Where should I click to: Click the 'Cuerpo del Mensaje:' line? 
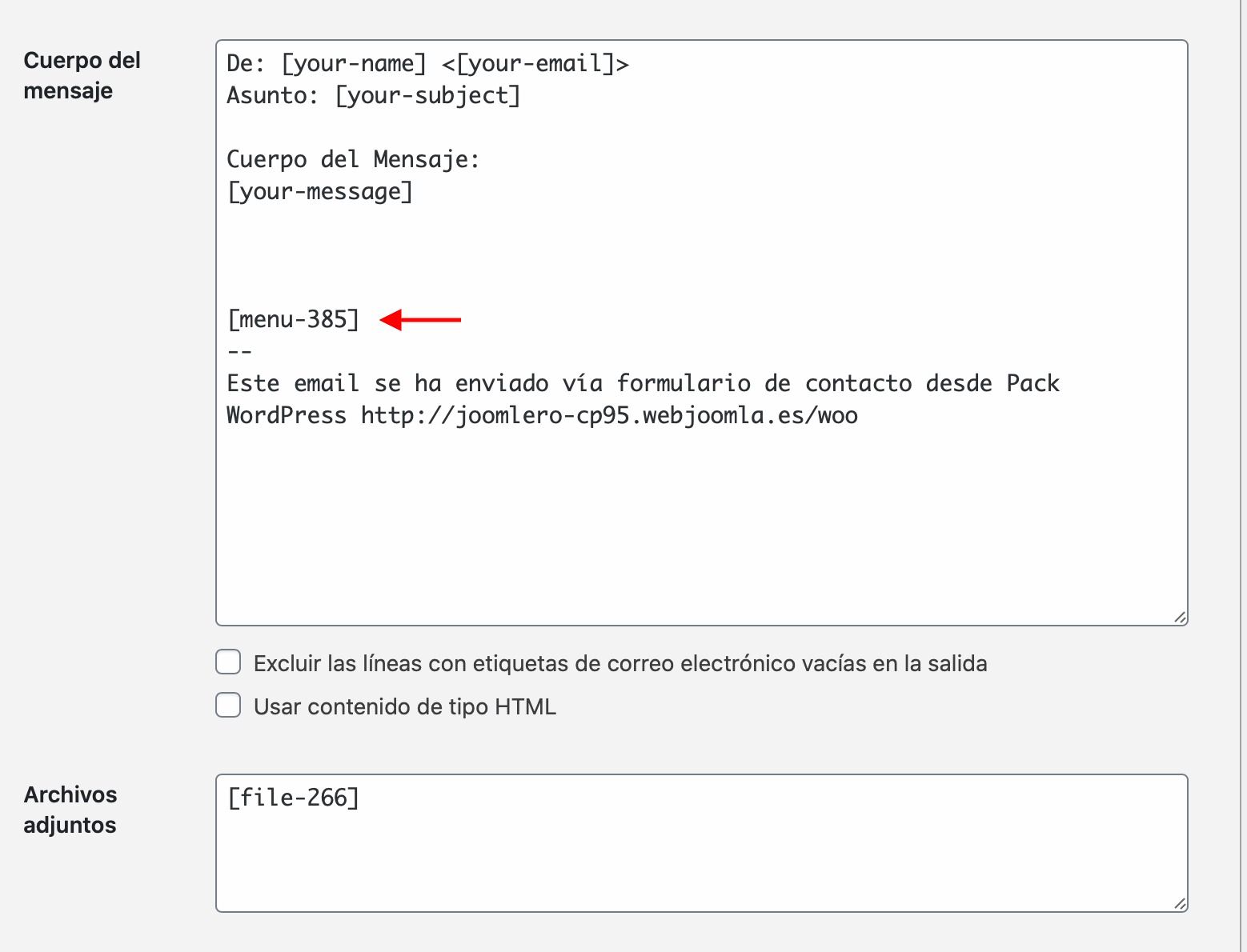click(x=353, y=160)
